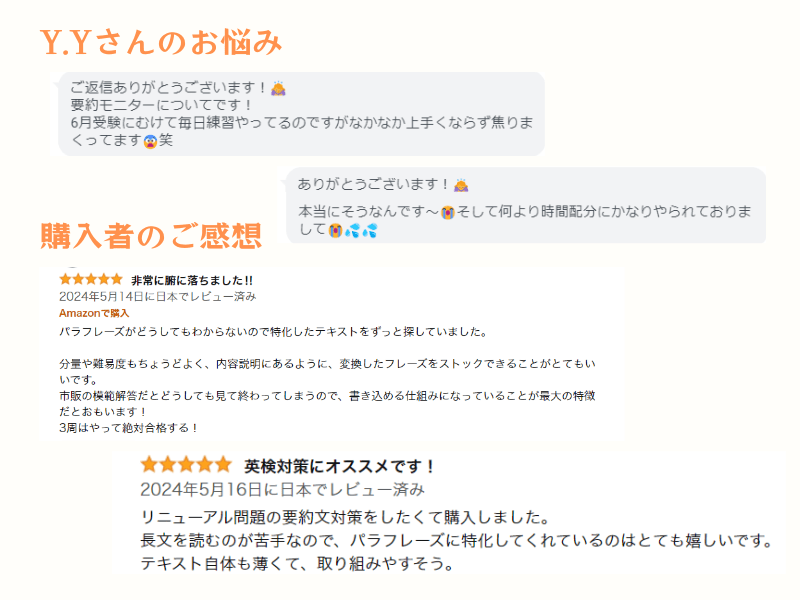
Task: Click the review line starting リニューアル問題の要約文対策
Action: coord(345,518)
